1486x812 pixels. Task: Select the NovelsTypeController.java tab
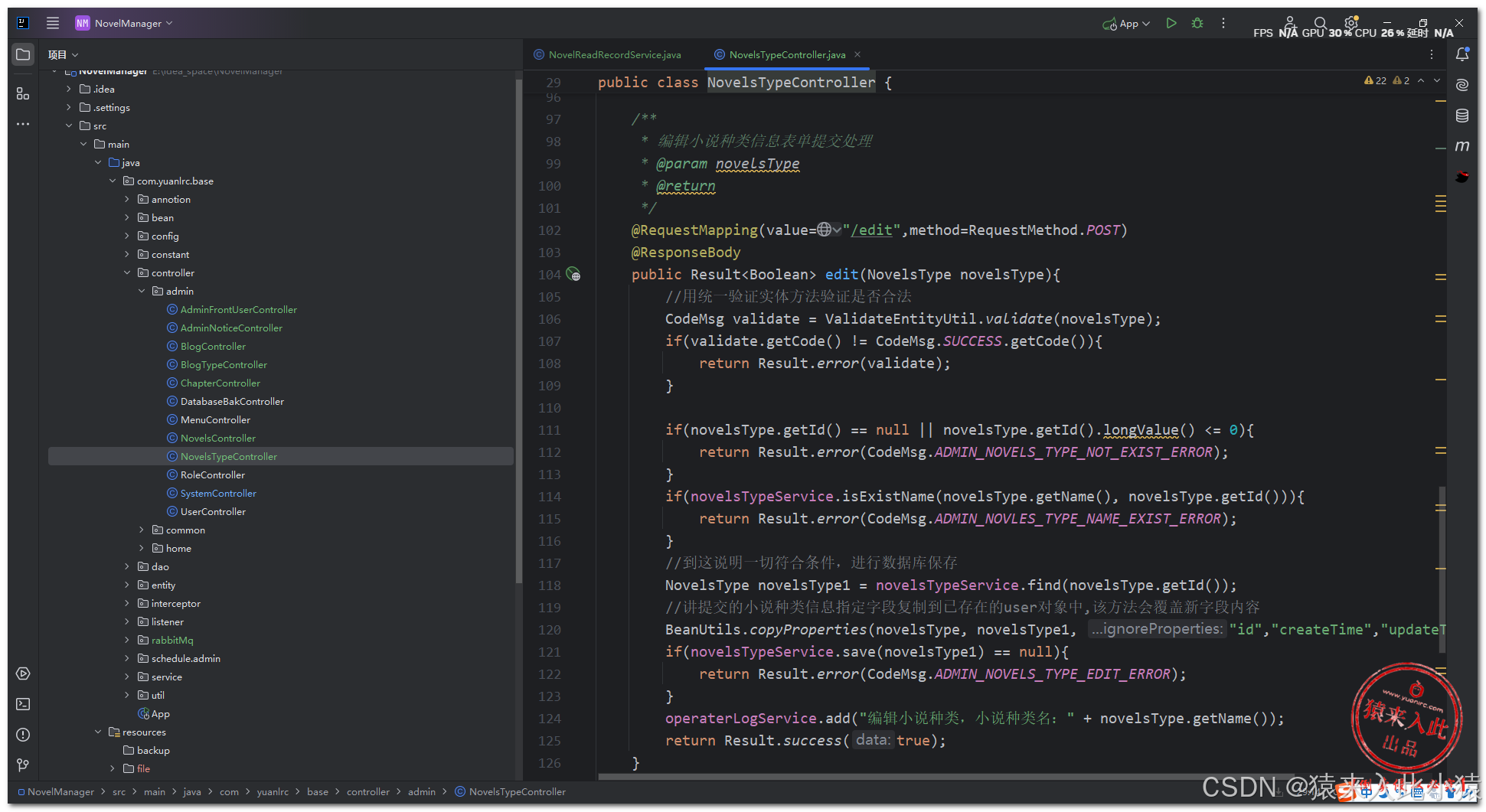[787, 54]
